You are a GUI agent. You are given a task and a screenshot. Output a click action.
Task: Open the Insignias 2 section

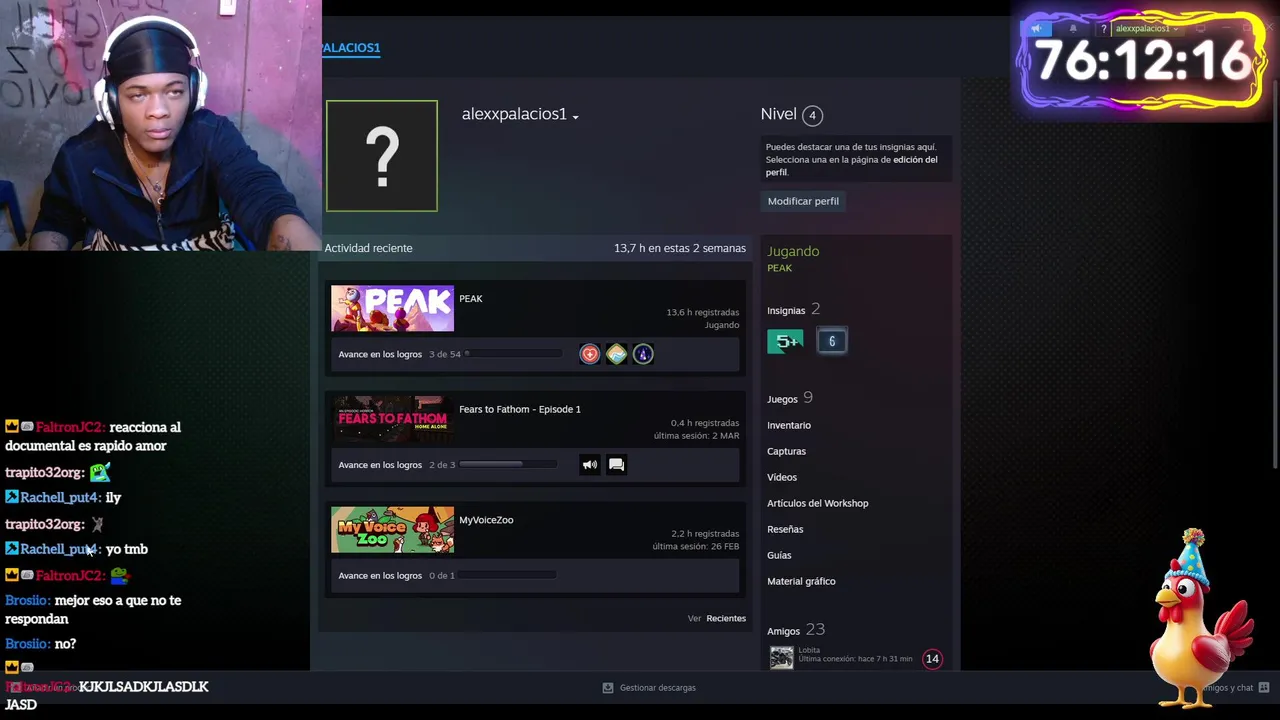(x=794, y=310)
